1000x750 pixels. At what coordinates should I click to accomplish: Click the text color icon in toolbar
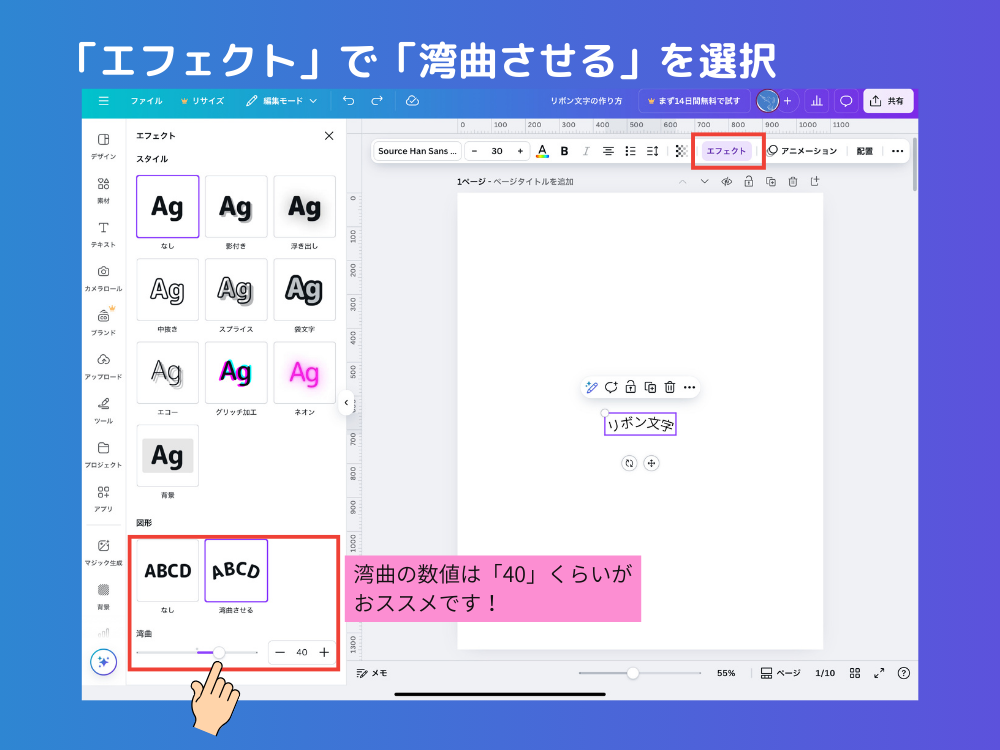[x=542, y=151]
